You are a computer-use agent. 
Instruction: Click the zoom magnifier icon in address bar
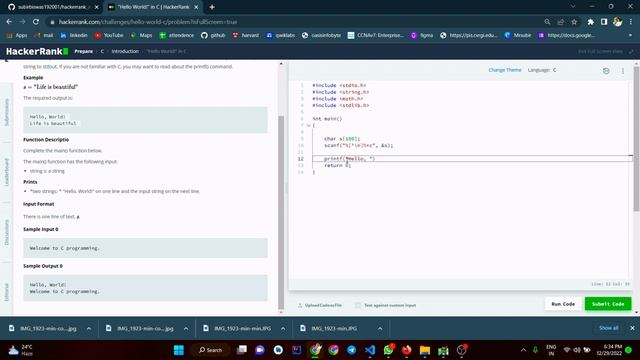[547, 22]
